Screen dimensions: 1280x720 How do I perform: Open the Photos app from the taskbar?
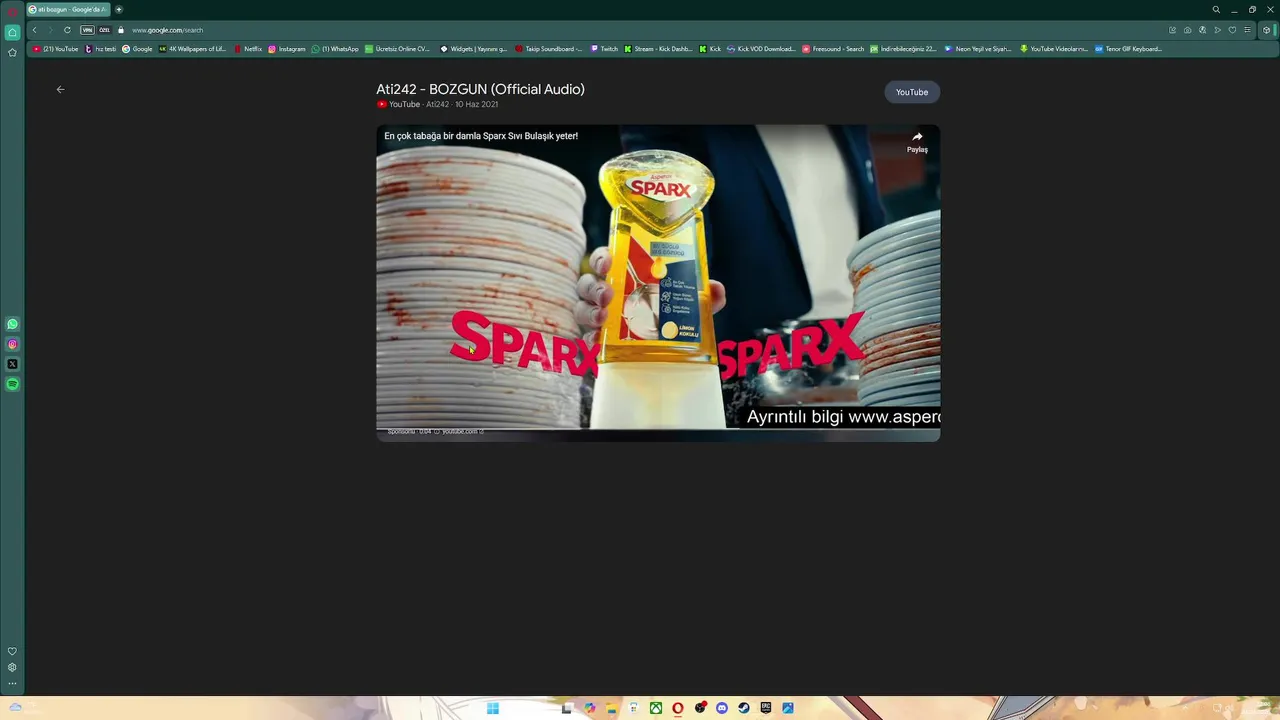click(x=788, y=708)
